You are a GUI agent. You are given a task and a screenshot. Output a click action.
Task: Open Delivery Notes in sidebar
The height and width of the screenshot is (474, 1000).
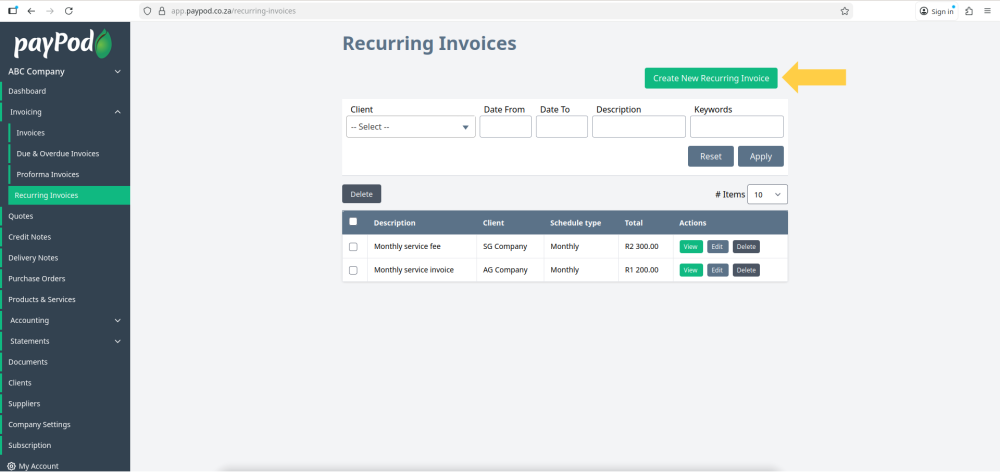pyautogui.click(x=33, y=258)
